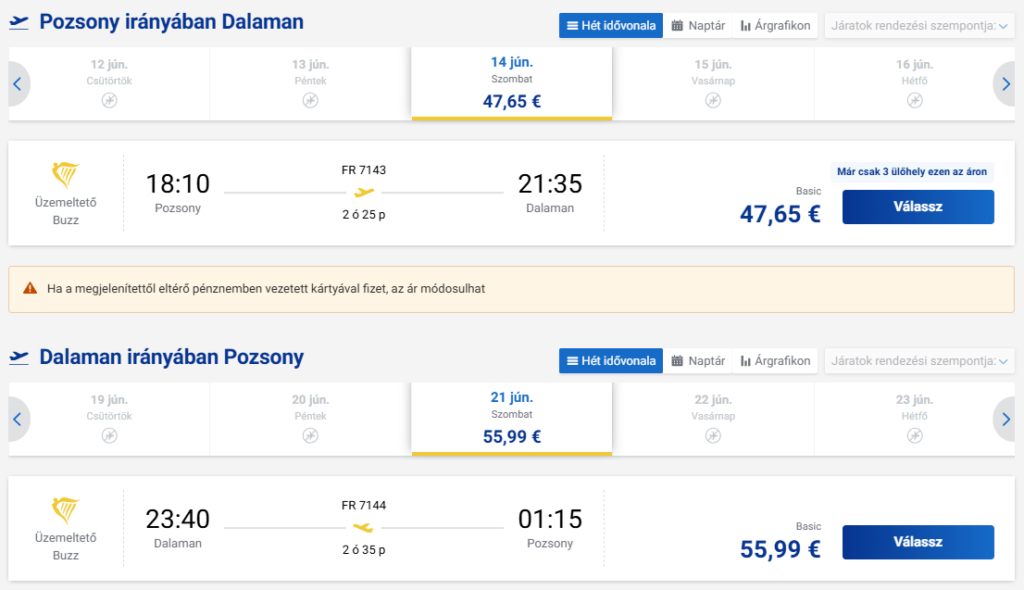Go to later outbound dates with right arrow
The height and width of the screenshot is (590, 1024).
coord(1005,84)
